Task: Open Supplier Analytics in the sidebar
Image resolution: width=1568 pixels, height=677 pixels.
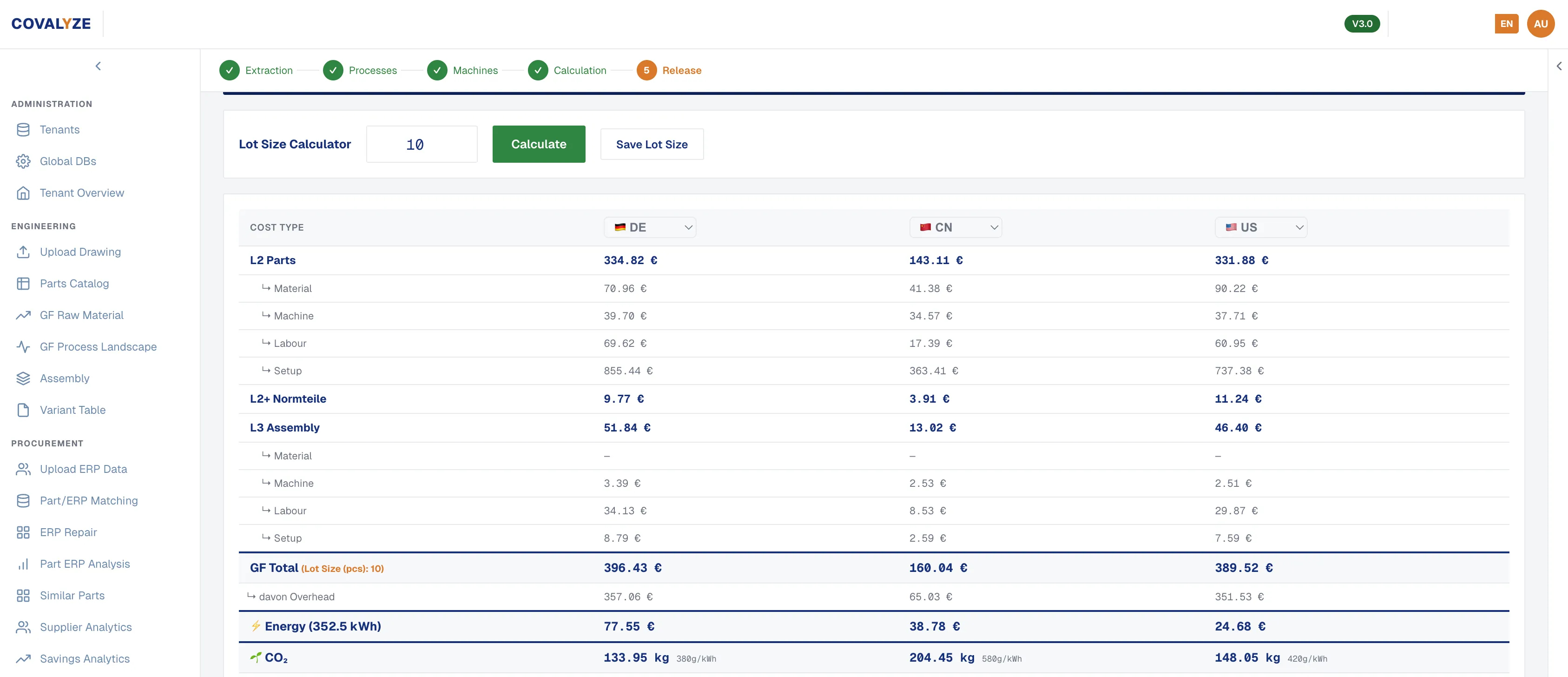Action: point(85,628)
